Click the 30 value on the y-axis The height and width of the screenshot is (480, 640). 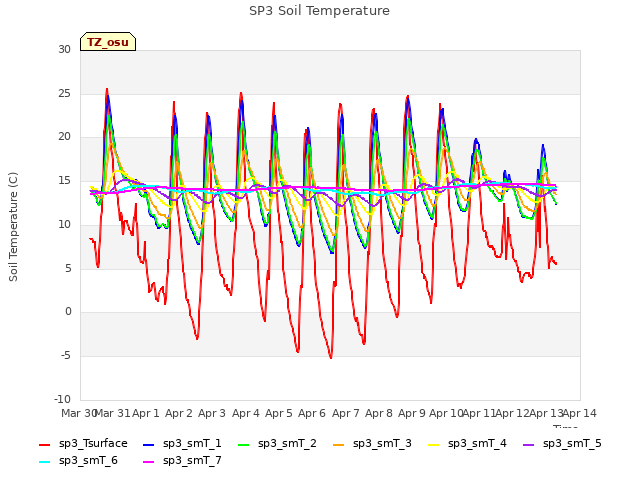[64, 49]
